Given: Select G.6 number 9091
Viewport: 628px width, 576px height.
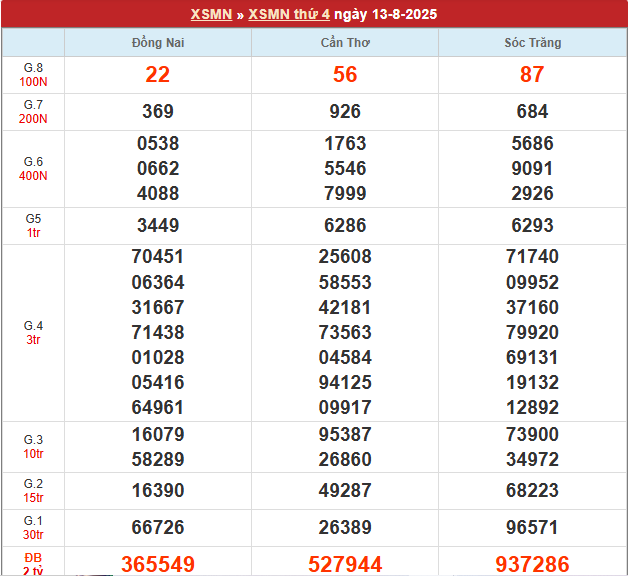Looking at the screenshot, I should click(x=532, y=168).
